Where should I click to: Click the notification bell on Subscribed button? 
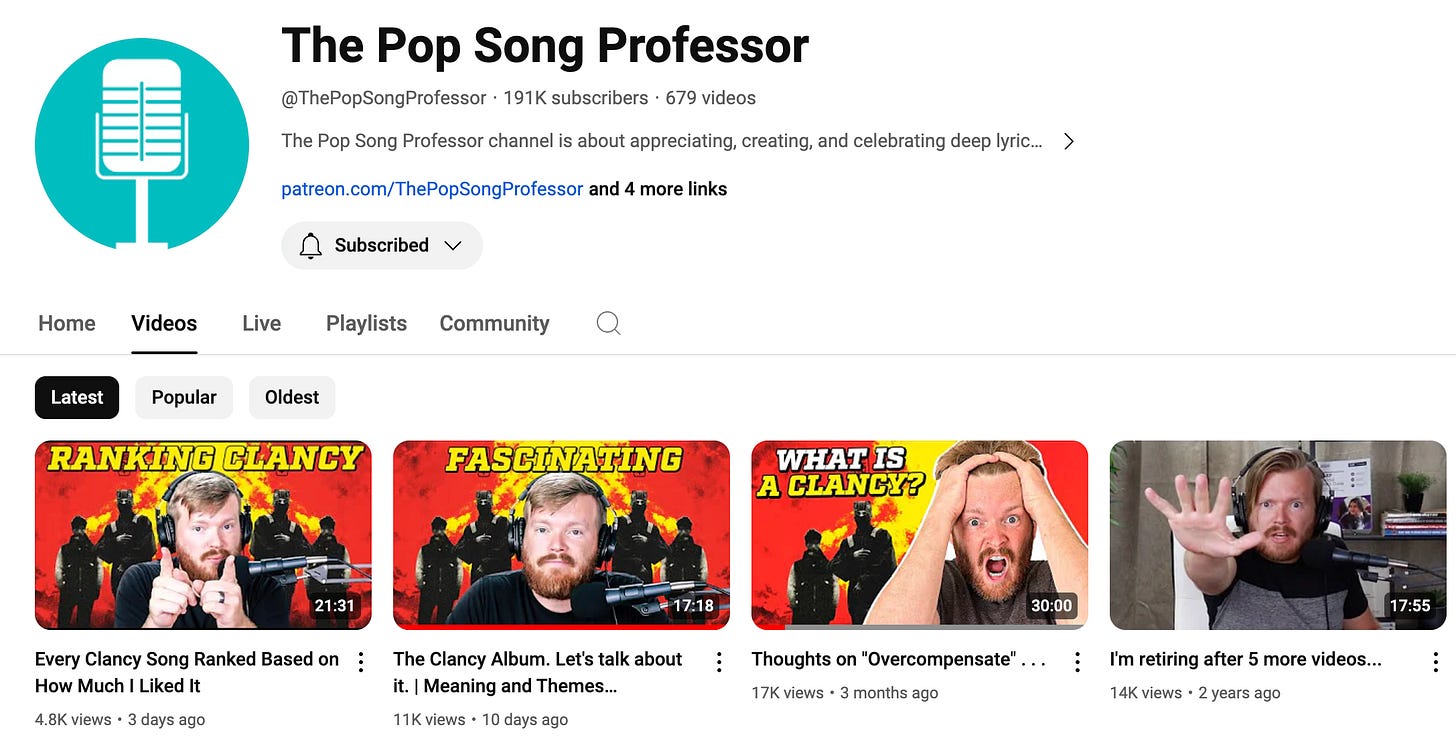[311, 246]
